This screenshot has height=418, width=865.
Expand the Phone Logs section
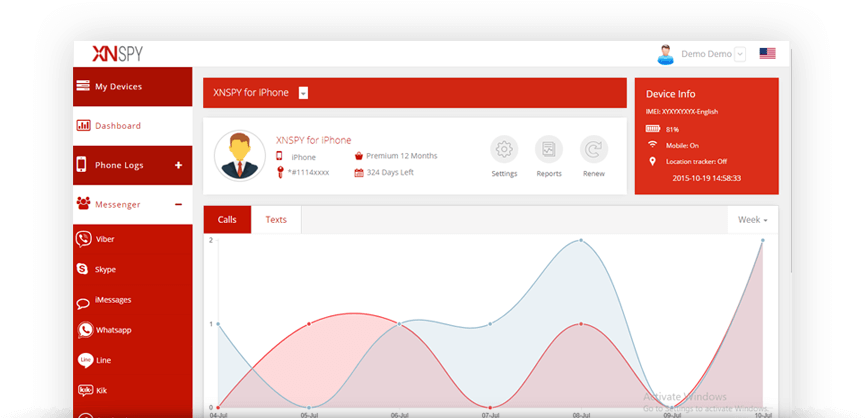(178, 165)
